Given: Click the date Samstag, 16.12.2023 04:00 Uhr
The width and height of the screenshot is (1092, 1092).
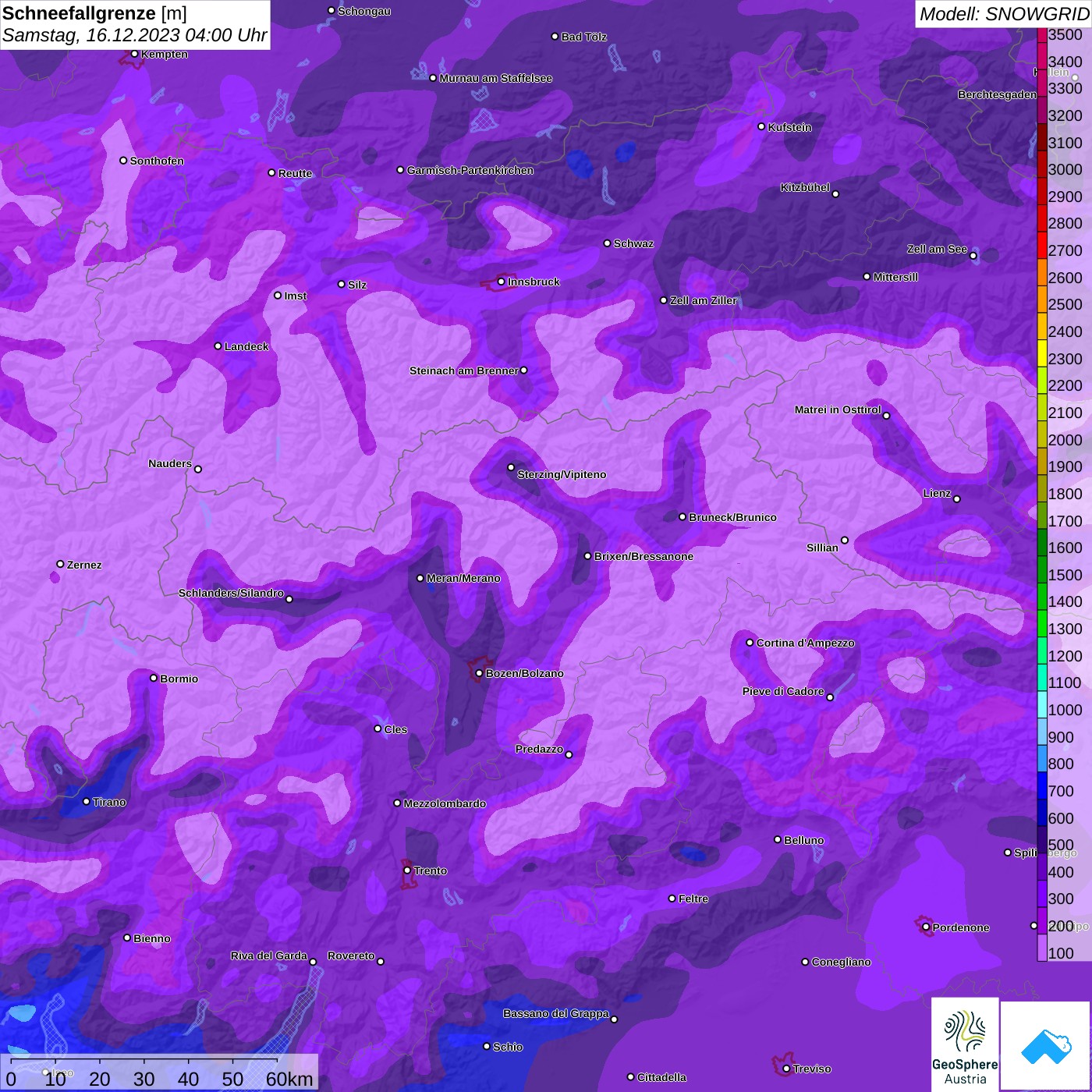Looking at the screenshot, I should (x=135, y=36).
